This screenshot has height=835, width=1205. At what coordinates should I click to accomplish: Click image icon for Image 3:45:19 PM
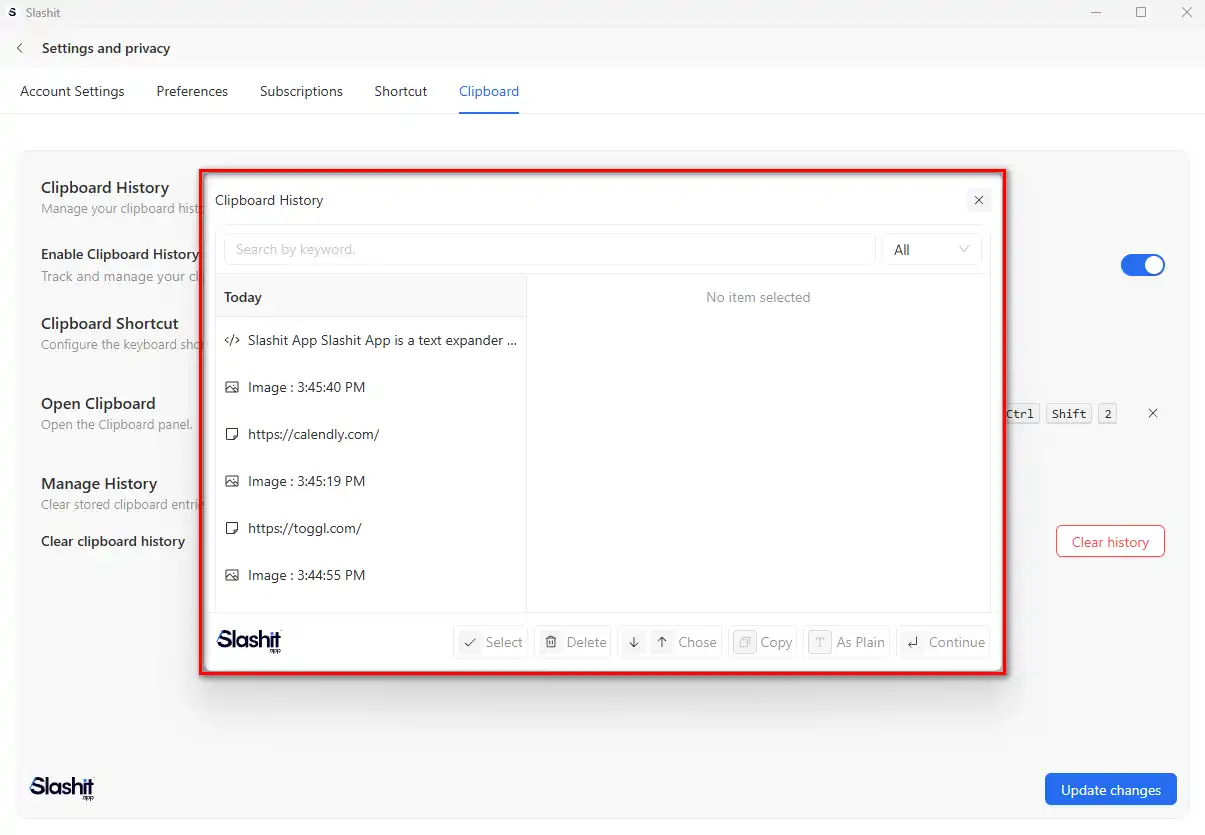(x=232, y=481)
